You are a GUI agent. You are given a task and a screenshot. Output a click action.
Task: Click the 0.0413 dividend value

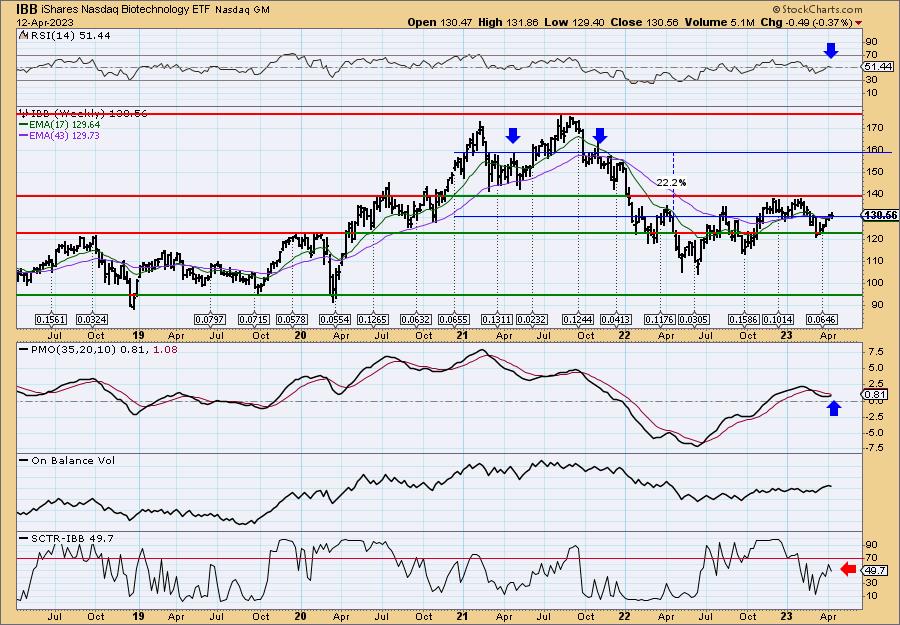[616, 319]
